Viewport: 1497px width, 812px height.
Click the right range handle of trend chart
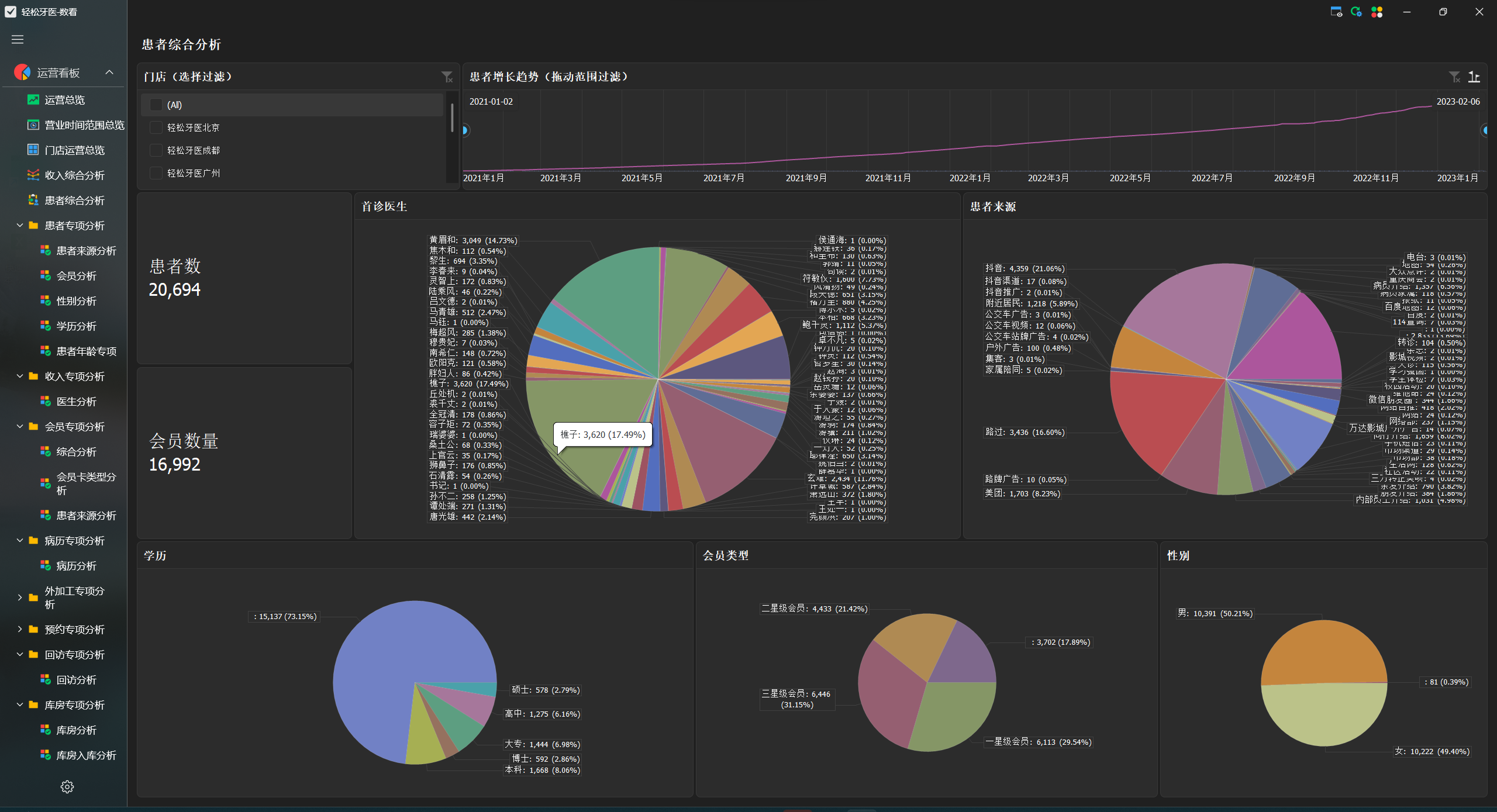[x=1485, y=130]
